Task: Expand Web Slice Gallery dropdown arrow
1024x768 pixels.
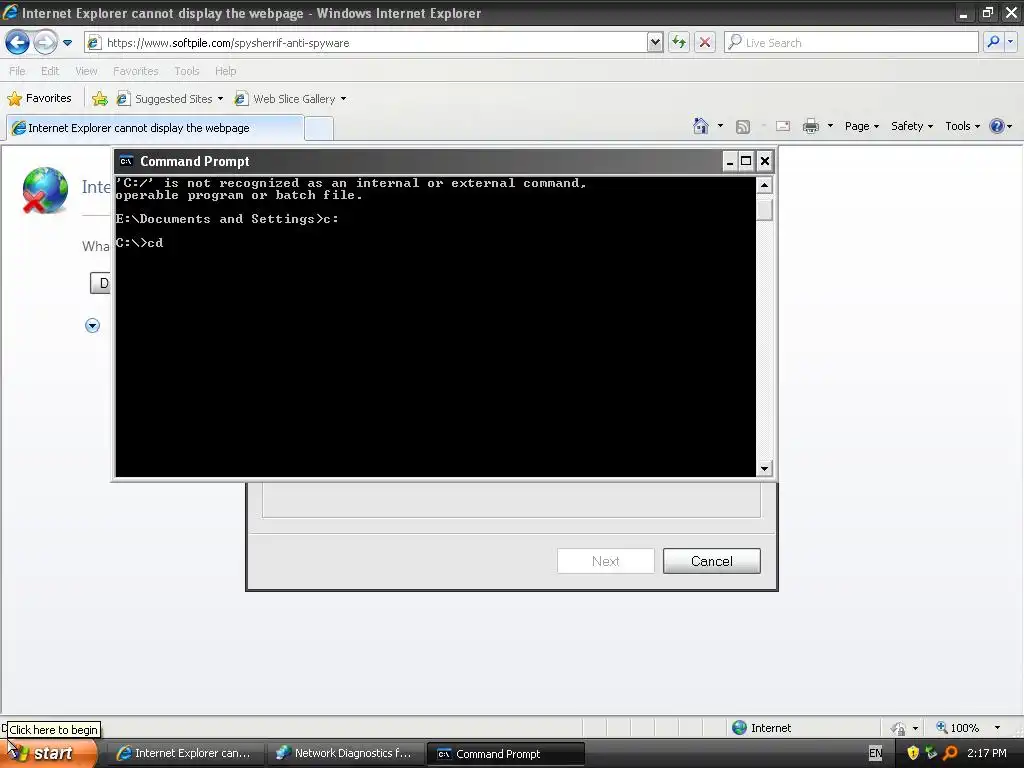Action: (x=344, y=99)
